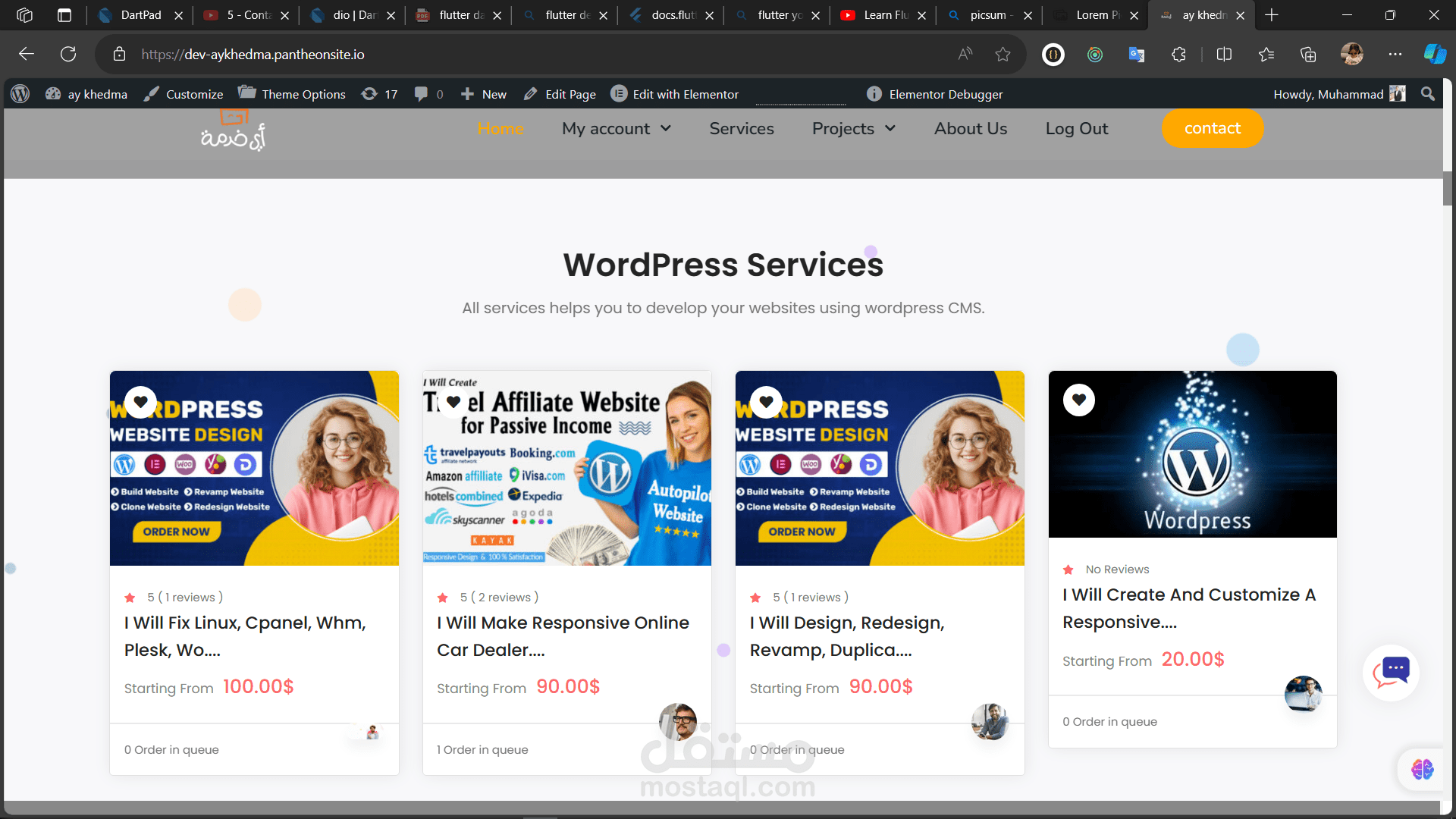Viewport: 1456px width, 819px height.
Task: Open the chat bubble widget
Action: [1391, 672]
